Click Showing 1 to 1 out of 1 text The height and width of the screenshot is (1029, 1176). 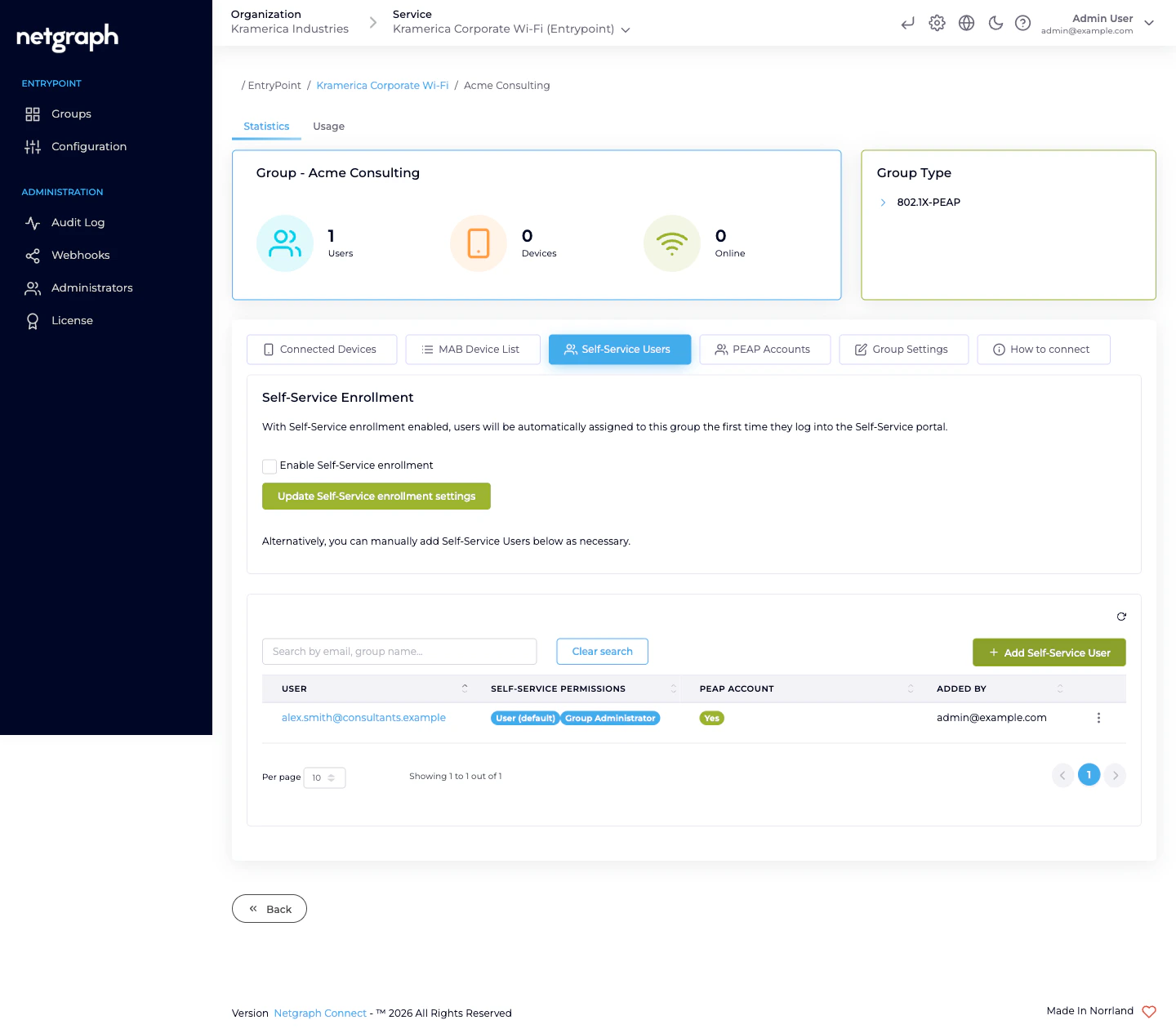point(456,777)
